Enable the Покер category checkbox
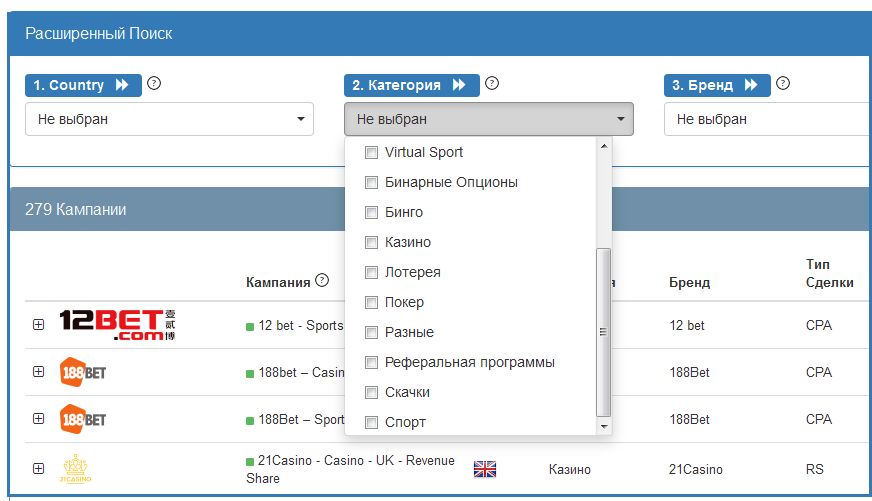Viewport: 872px width, 501px height. [x=371, y=302]
